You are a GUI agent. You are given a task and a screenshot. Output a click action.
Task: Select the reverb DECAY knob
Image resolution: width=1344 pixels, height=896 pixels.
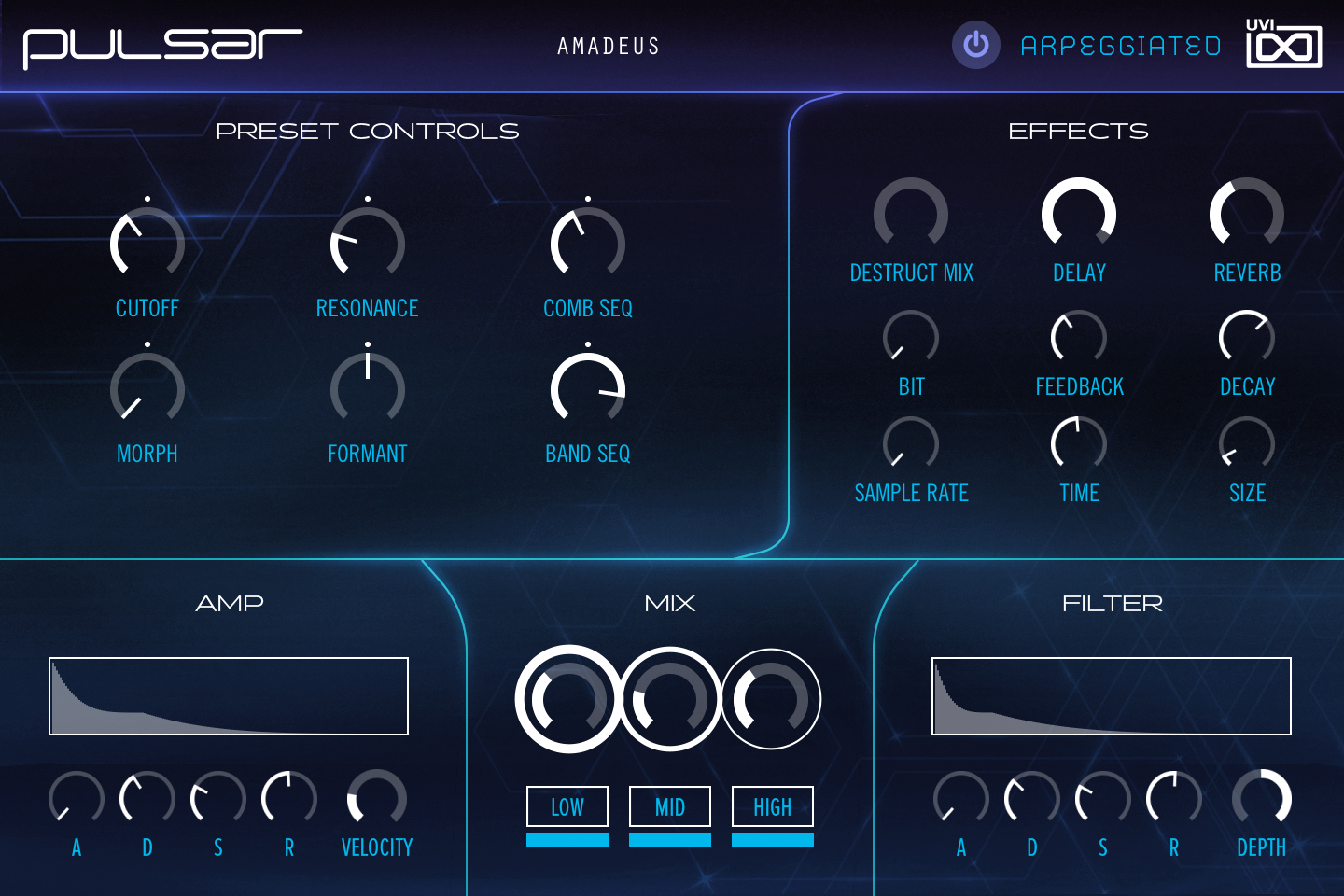(x=1247, y=337)
